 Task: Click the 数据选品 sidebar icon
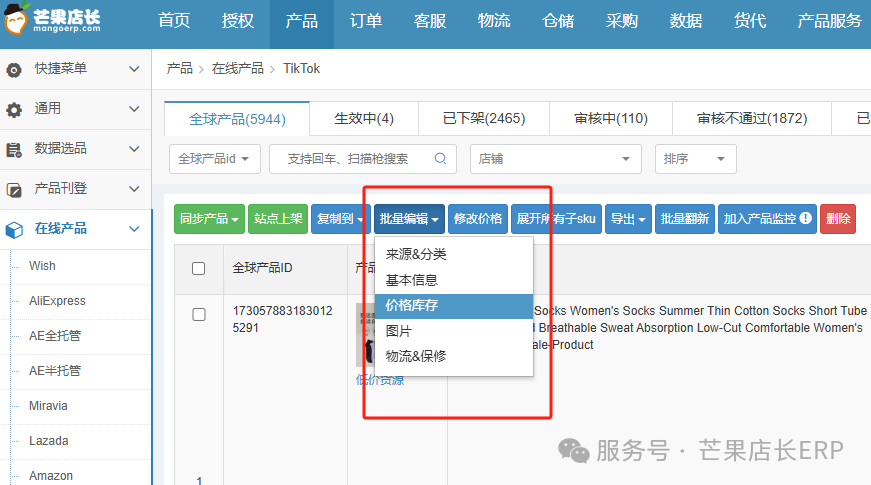pos(14,149)
